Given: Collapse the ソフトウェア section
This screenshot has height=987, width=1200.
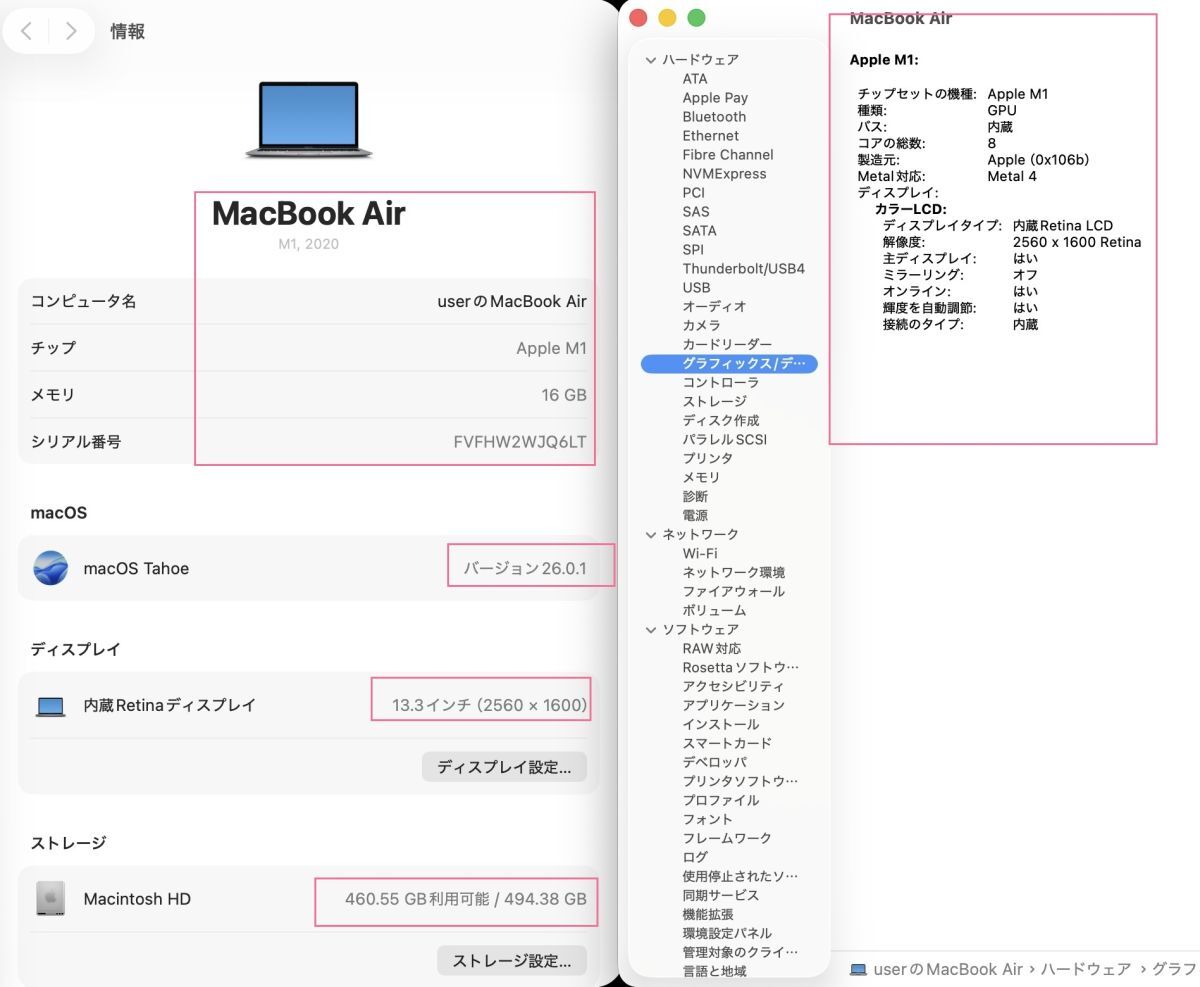Looking at the screenshot, I should point(651,630).
